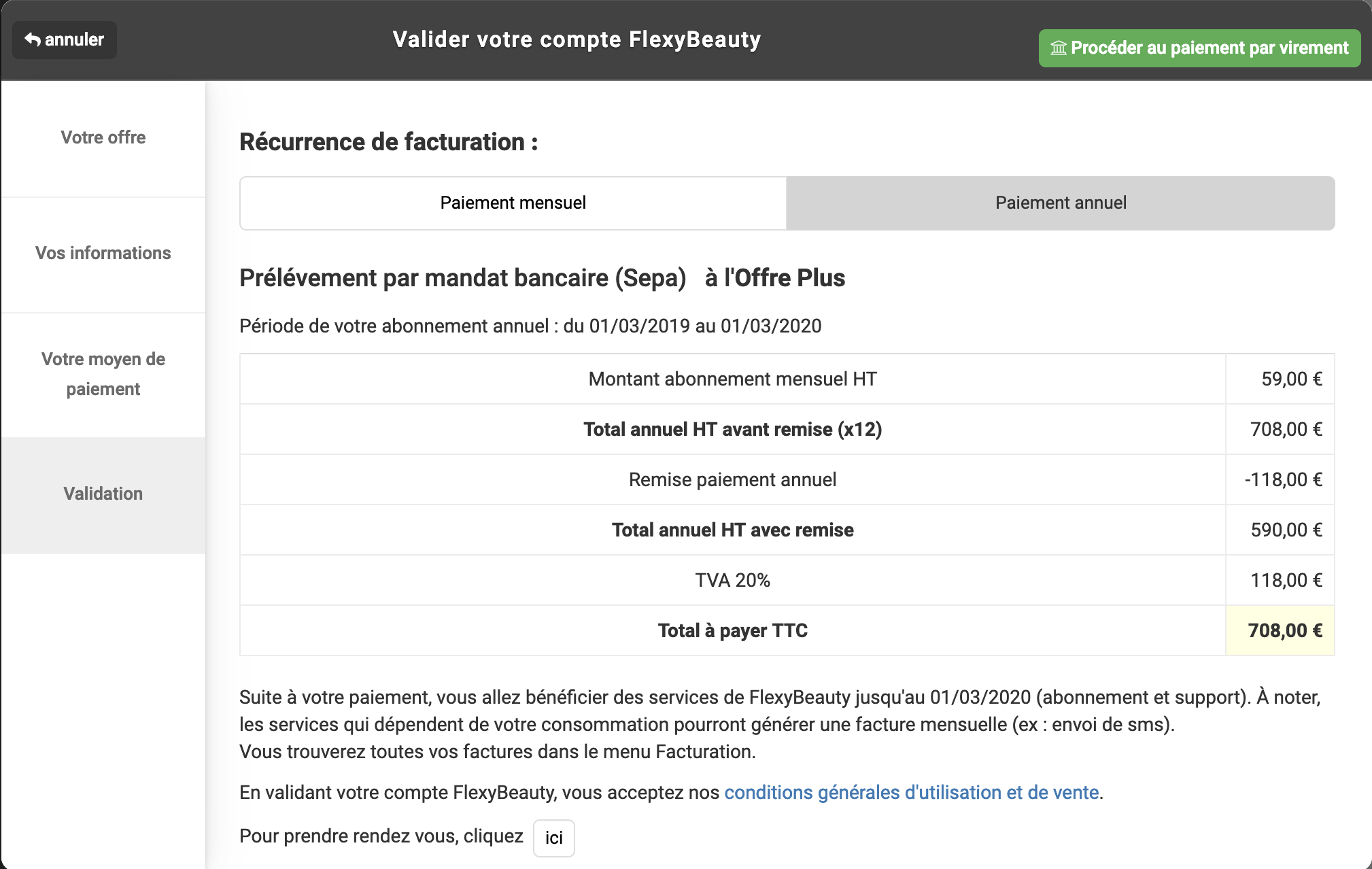Open the Validation step

tap(103, 494)
